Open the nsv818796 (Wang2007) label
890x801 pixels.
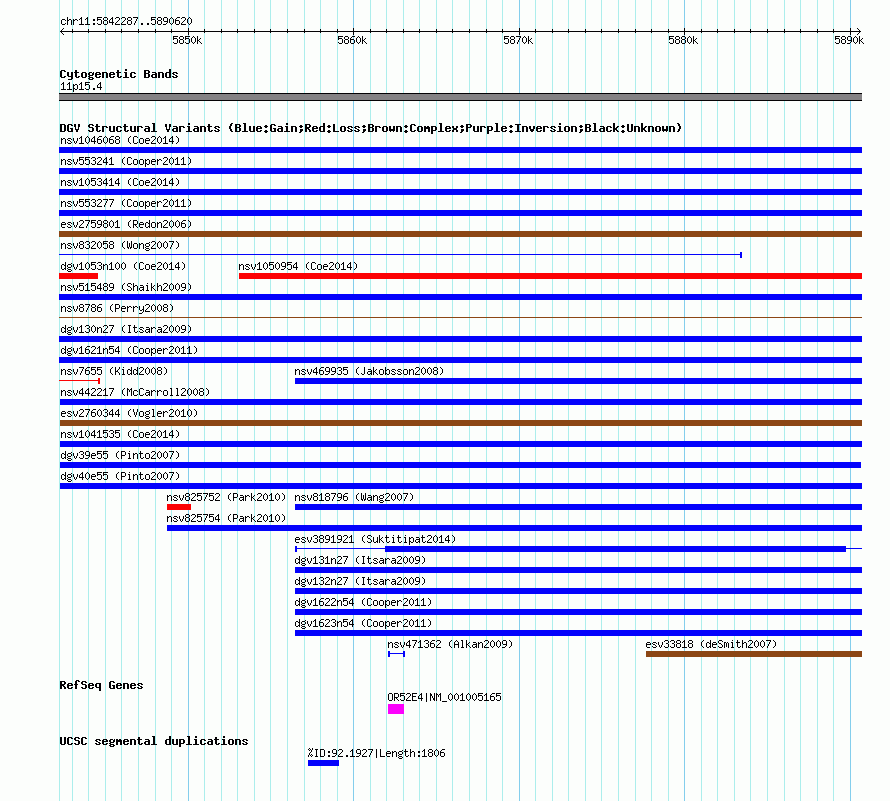click(354, 497)
